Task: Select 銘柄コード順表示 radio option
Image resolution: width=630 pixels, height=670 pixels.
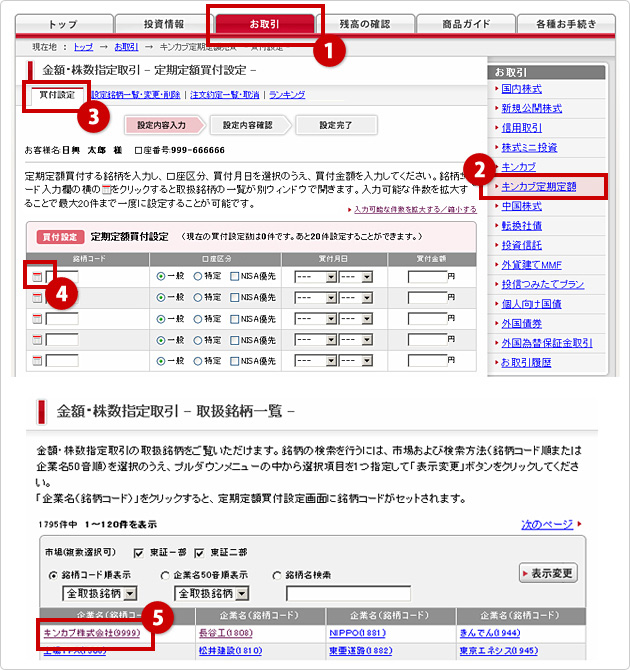Action: coord(53,576)
